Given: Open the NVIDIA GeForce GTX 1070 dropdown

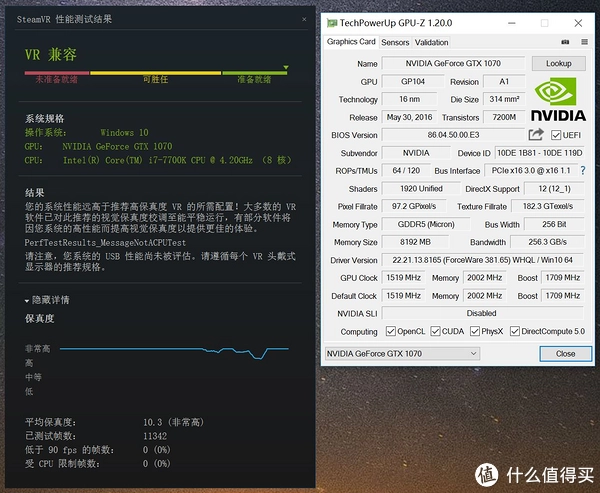Looking at the screenshot, I should 402,353.
